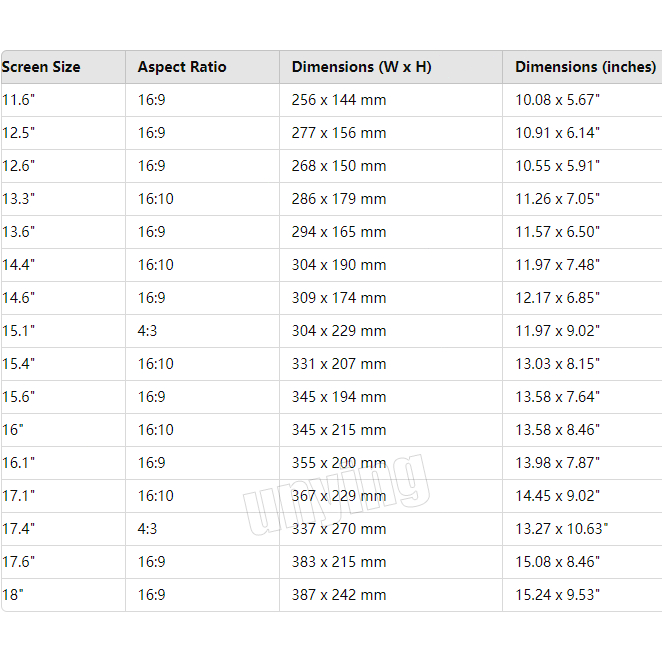
Task: Click the Aspect Ratio column header
Action: (182, 67)
